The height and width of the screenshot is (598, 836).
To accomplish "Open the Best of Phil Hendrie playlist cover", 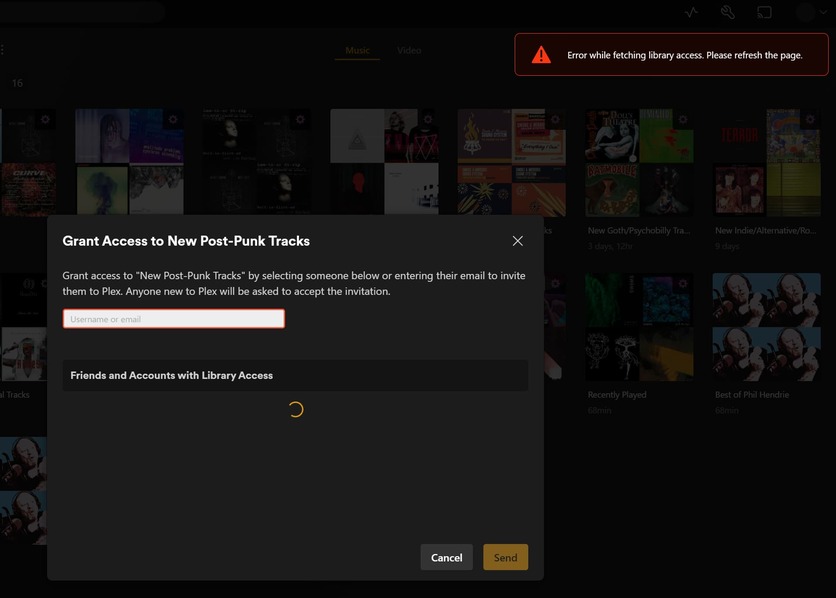I will point(767,327).
